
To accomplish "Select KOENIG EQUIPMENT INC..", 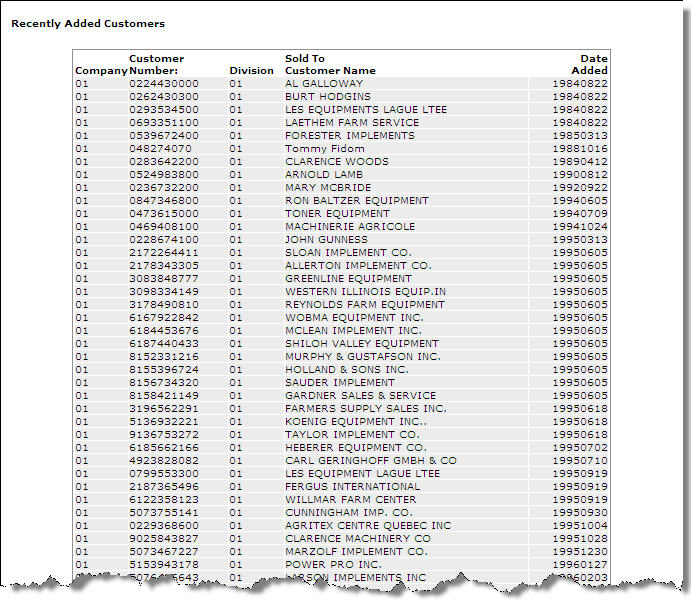I will (356, 421).
